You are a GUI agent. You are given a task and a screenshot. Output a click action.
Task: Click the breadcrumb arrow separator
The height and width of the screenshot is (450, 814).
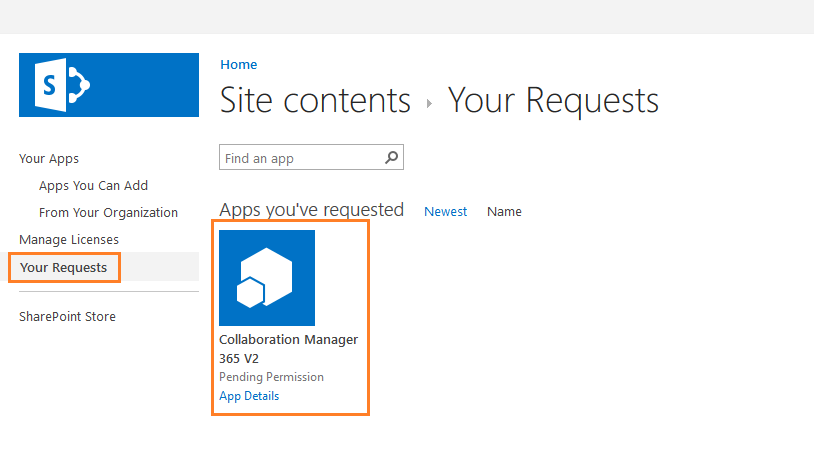pyautogui.click(x=429, y=103)
